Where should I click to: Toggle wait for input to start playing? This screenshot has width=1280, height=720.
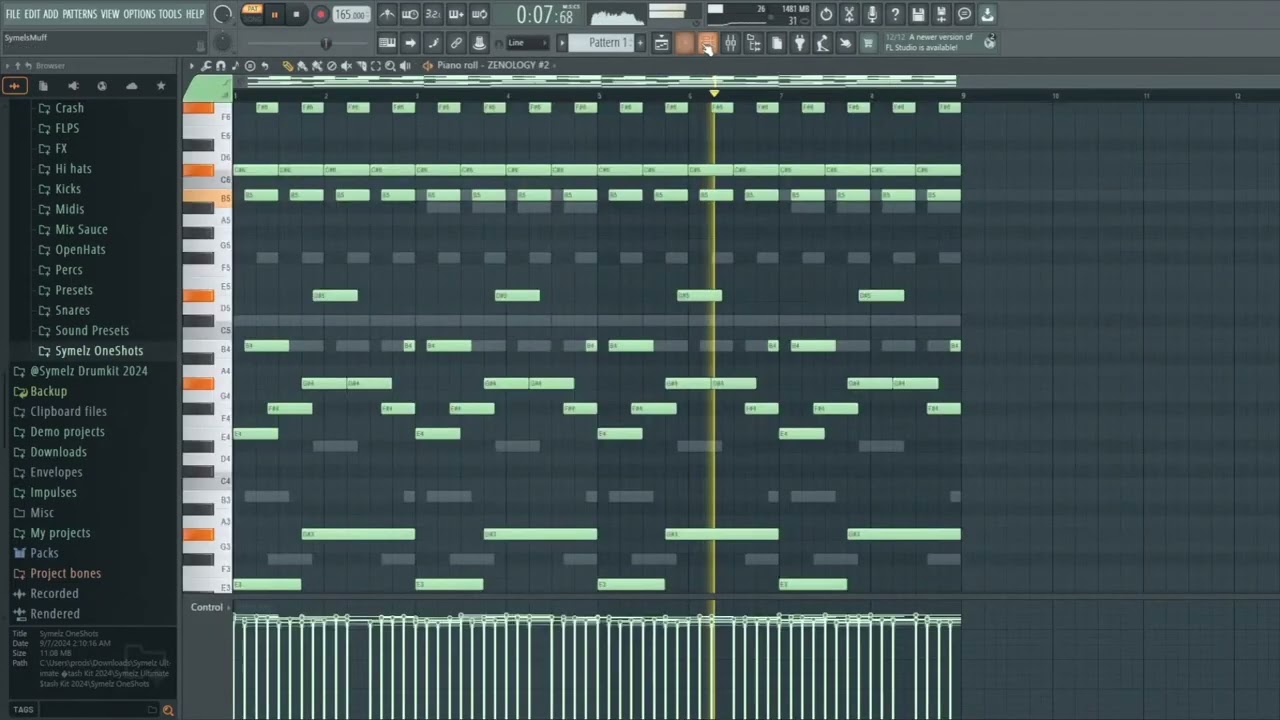click(x=410, y=14)
